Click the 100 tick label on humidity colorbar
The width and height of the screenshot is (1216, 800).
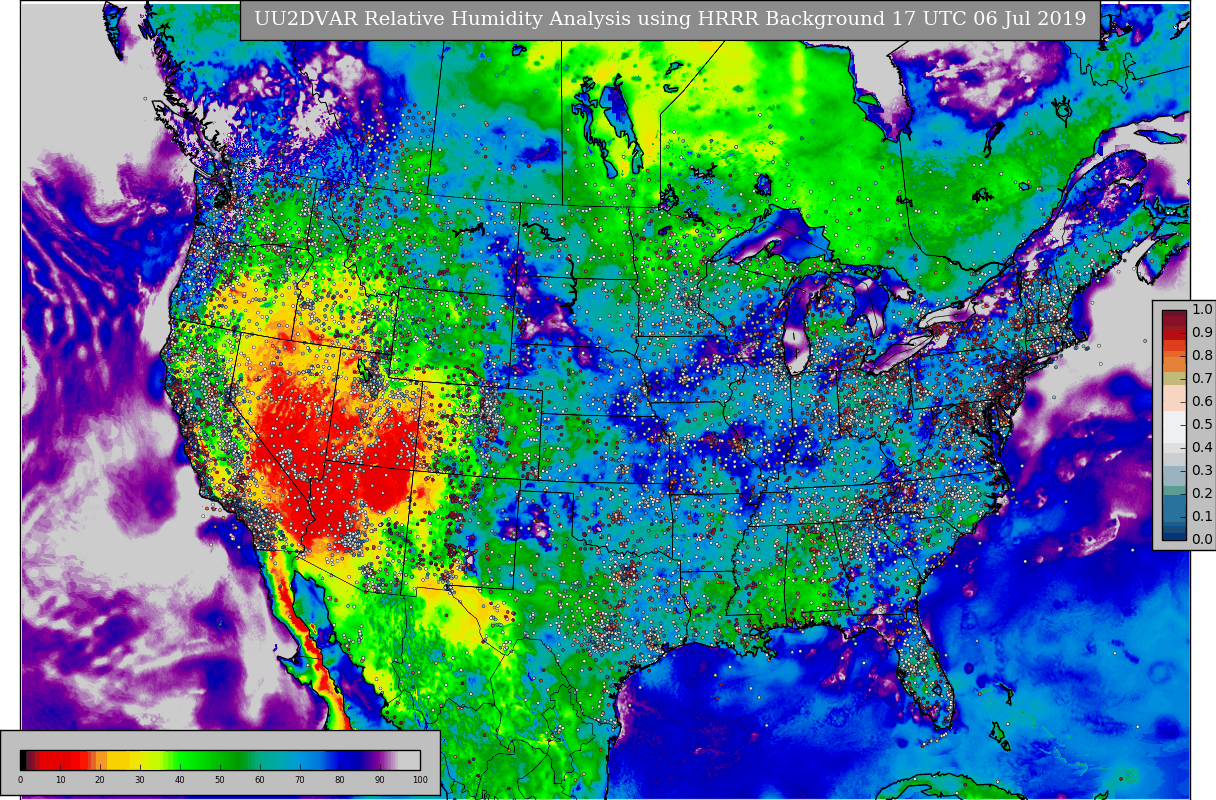tap(420, 779)
